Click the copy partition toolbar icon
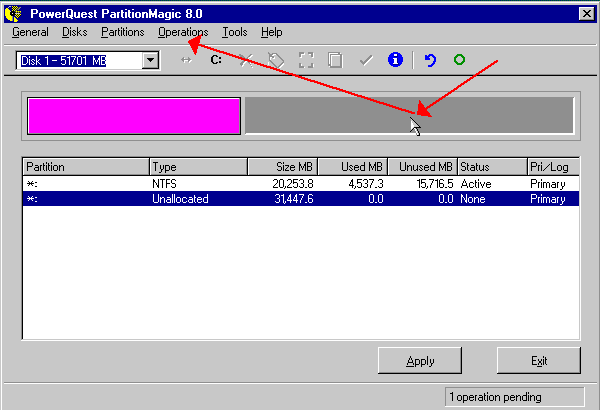This screenshot has width=600, height=410. point(335,60)
